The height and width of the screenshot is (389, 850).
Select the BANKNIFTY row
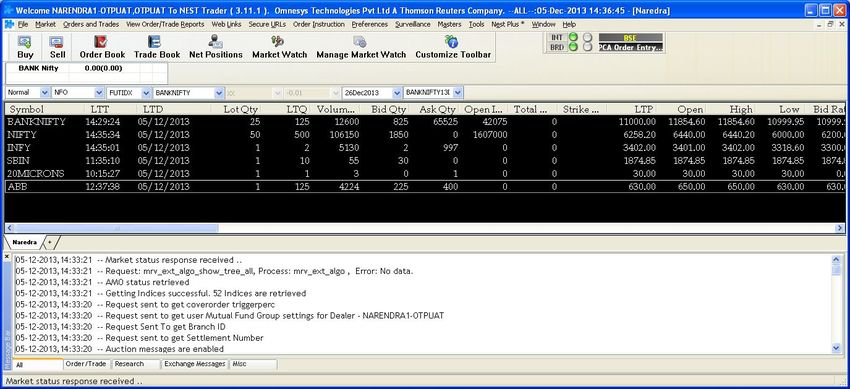(425, 122)
